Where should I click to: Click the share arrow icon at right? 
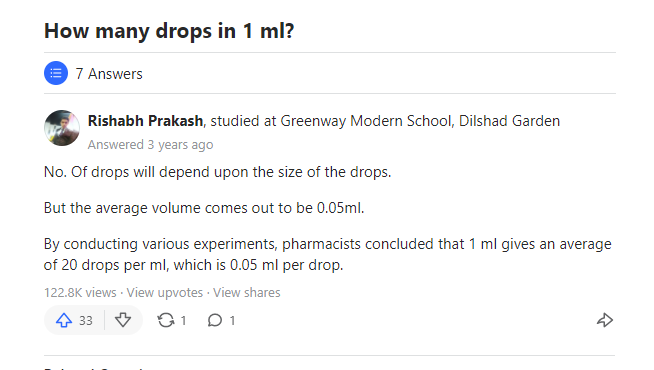604,320
